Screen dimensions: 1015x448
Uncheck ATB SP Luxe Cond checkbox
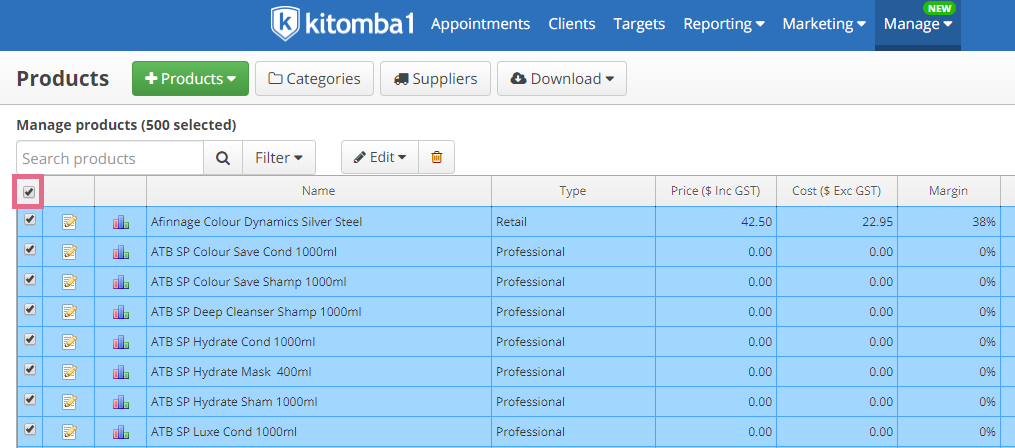(29, 429)
